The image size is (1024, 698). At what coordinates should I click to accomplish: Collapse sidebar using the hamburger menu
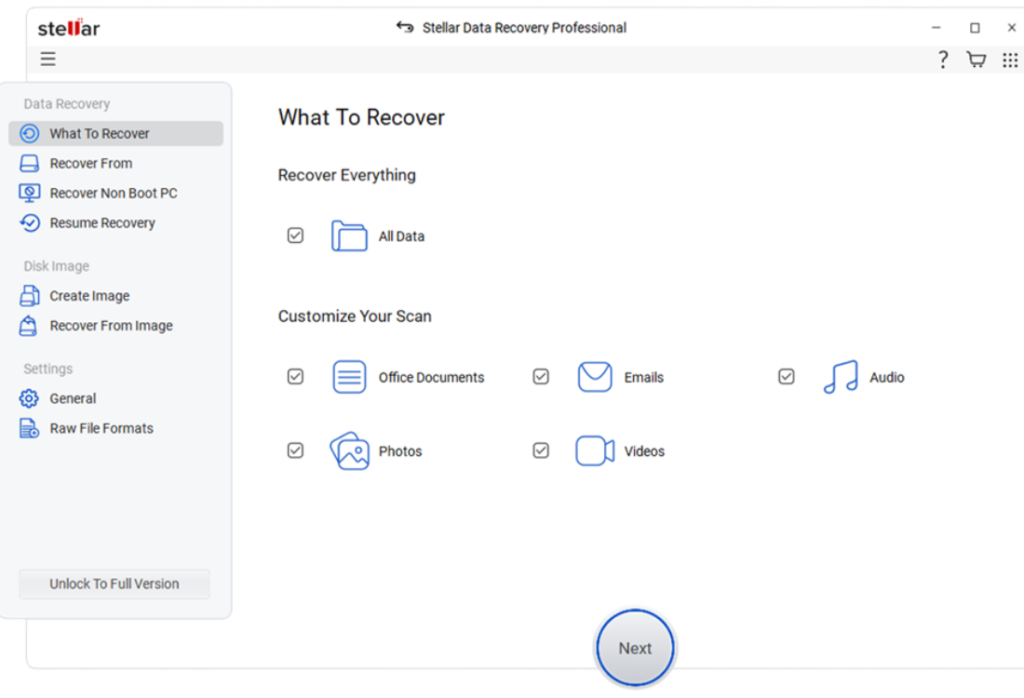click(48, 59)
